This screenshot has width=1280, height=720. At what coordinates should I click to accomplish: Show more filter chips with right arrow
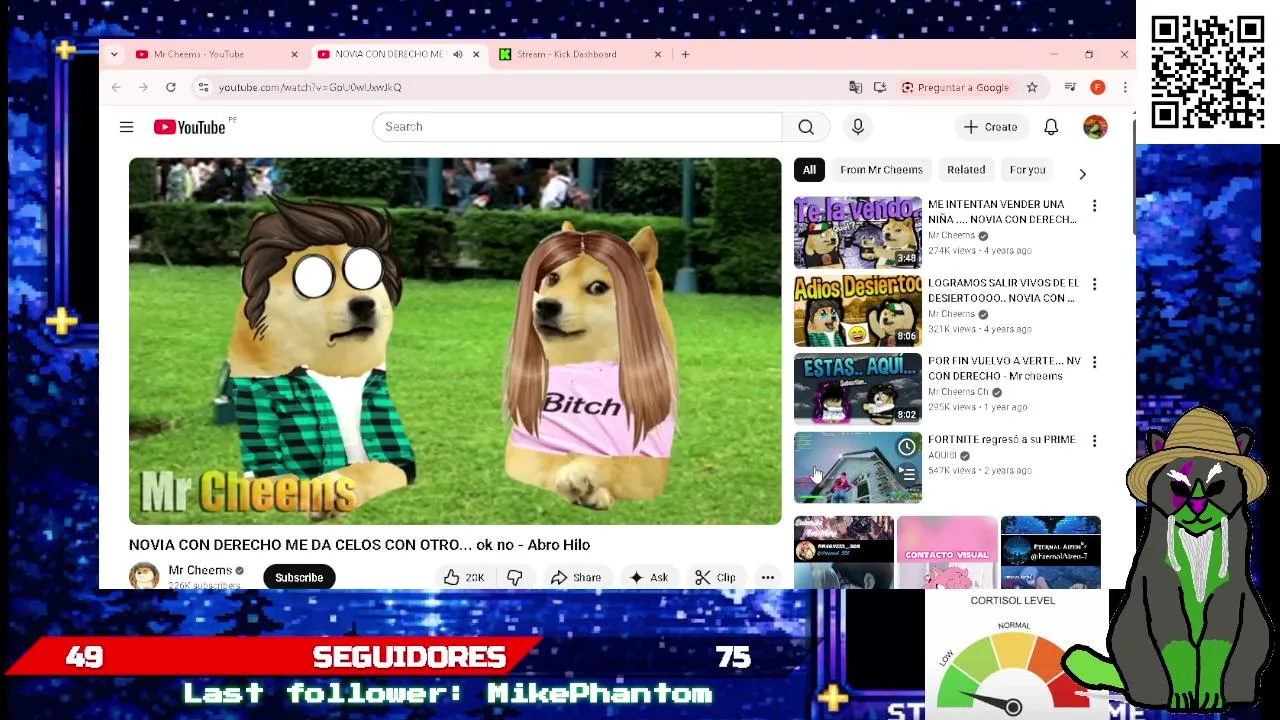[1082, 174]
